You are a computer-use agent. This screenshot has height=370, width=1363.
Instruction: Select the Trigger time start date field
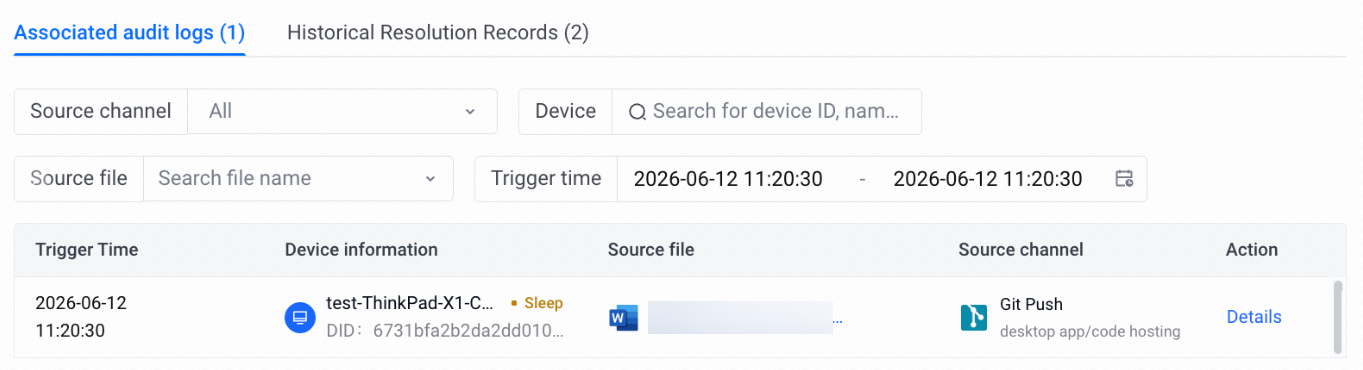pyautogui.click(x=728, y=179)
